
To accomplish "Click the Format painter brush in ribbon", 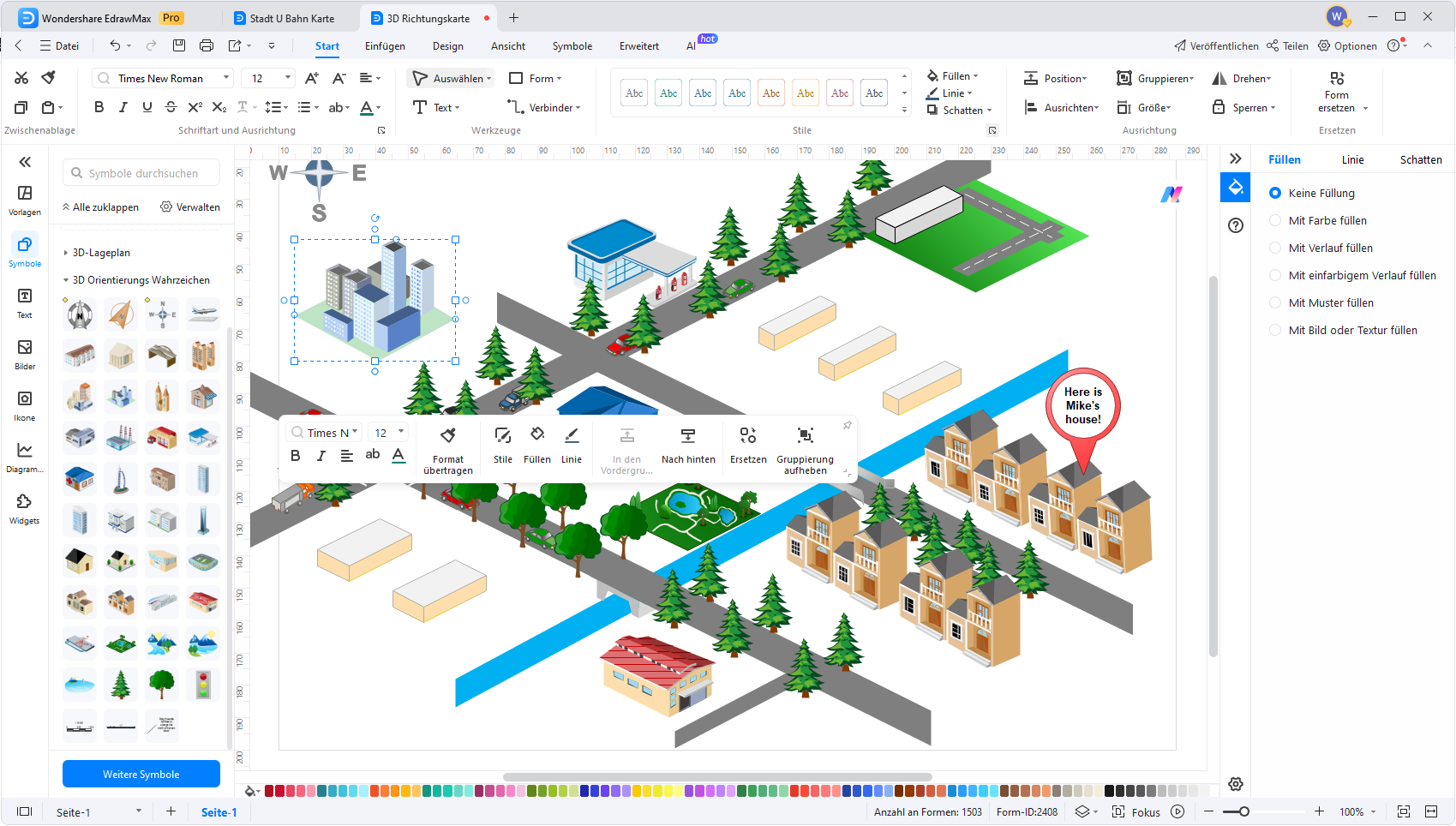I will 49,78.
